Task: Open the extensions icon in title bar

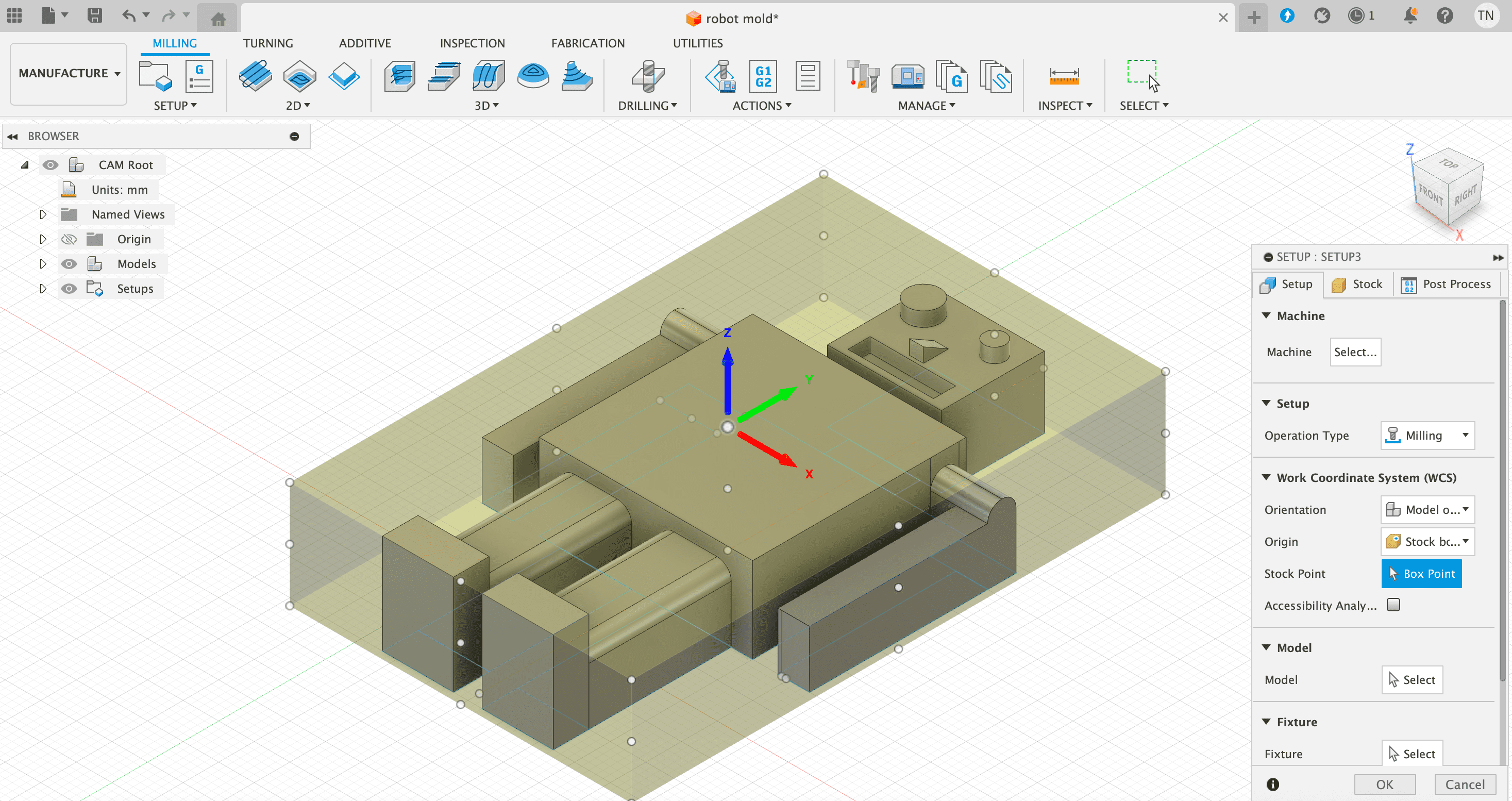Action: (1322, 16)
